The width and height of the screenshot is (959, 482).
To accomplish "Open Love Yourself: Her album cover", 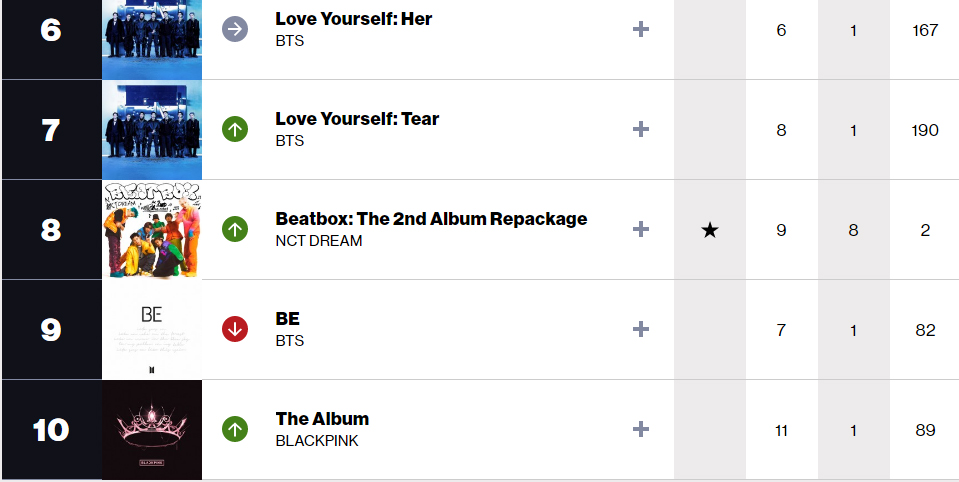I will (x=152, y=39).
